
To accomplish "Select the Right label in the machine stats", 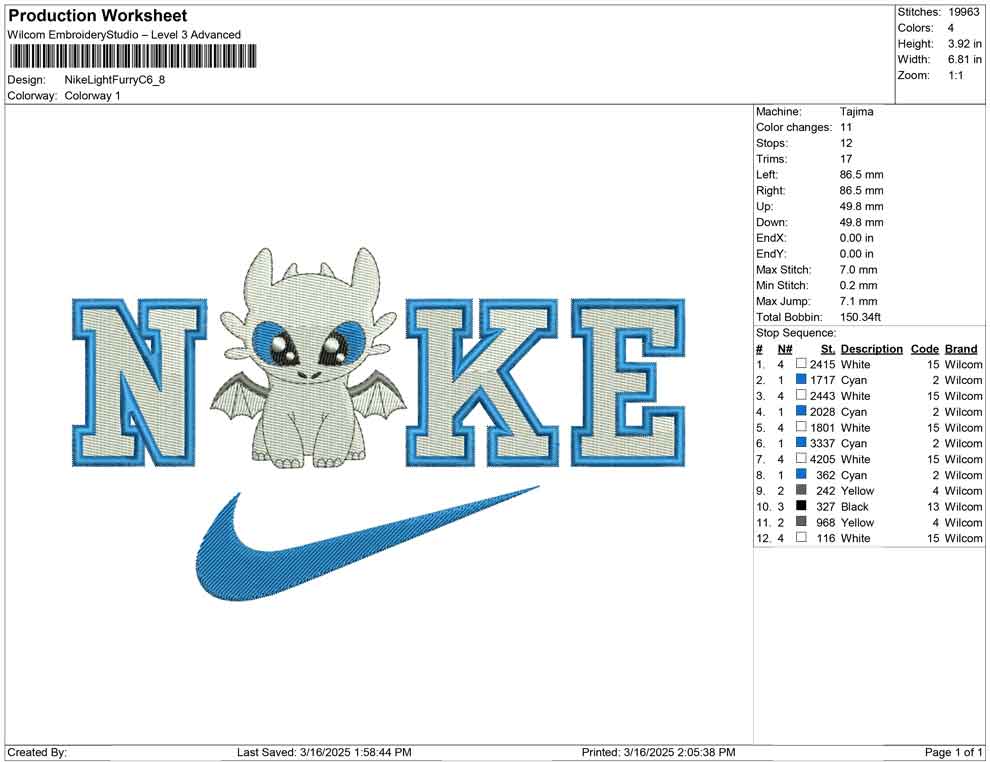I will [x=770, y=191].
